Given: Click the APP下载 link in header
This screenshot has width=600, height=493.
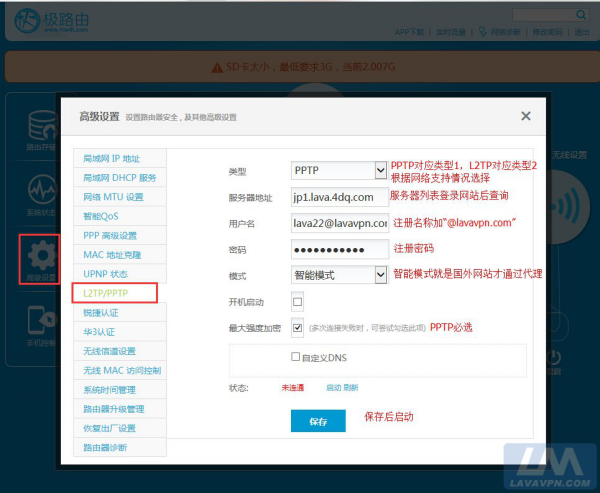Looking at the screenshot, I should 409,32.
